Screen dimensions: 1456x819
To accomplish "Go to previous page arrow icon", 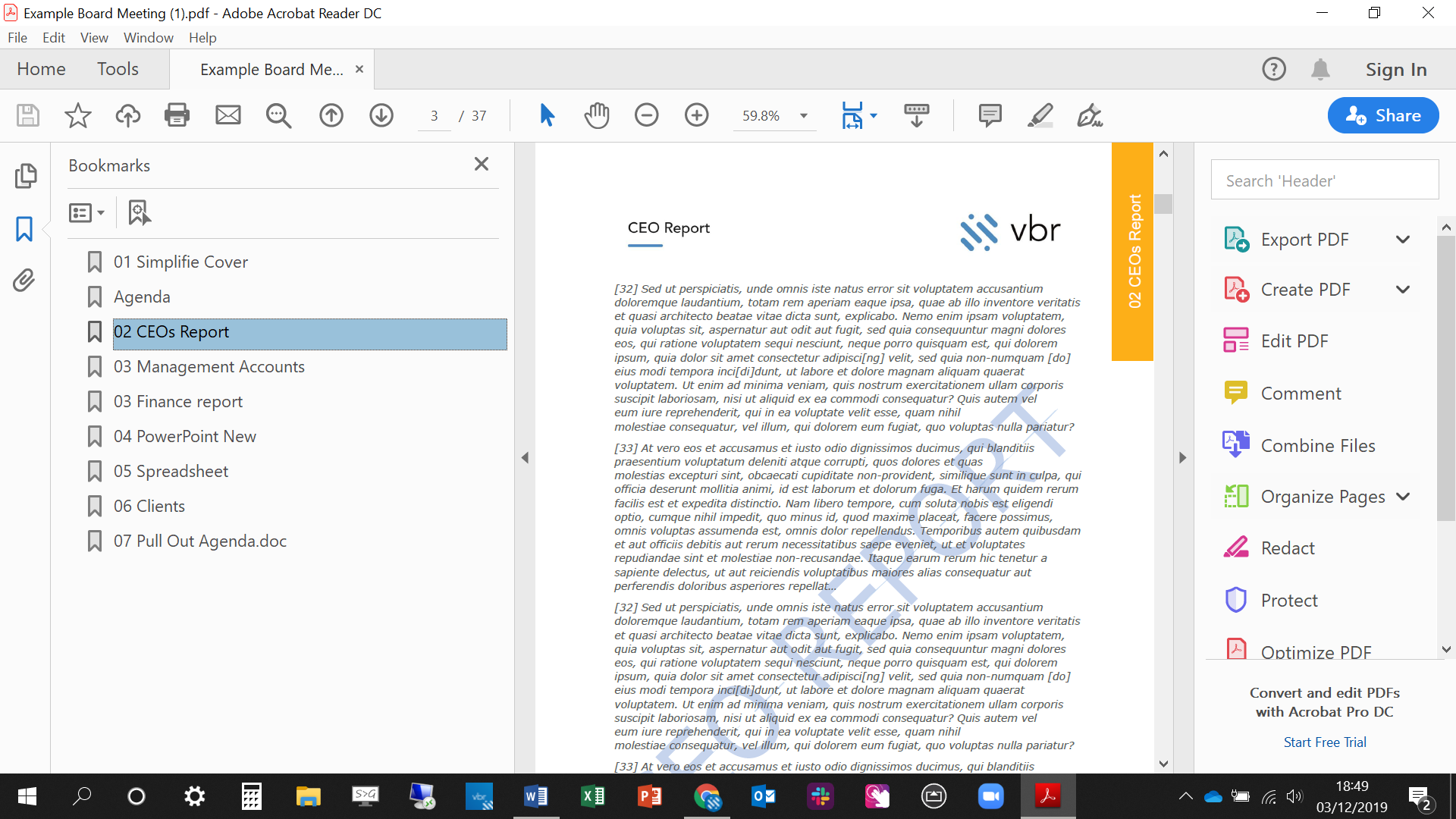I will point(331,115).
